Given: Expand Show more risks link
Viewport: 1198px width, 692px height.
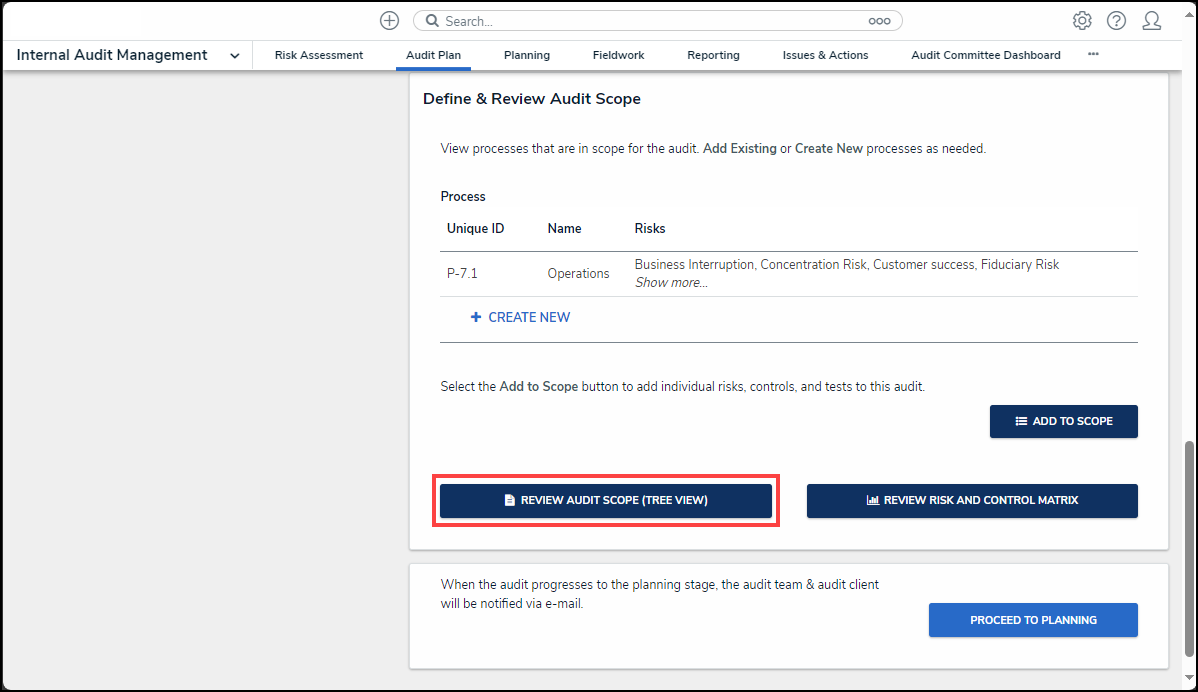Looking at the screenshot, I should [x=671, y=283].
